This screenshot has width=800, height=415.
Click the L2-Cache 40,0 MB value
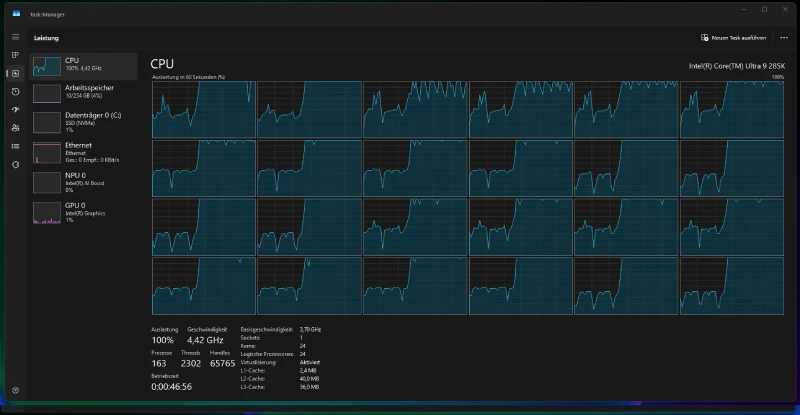click(309, 379)
